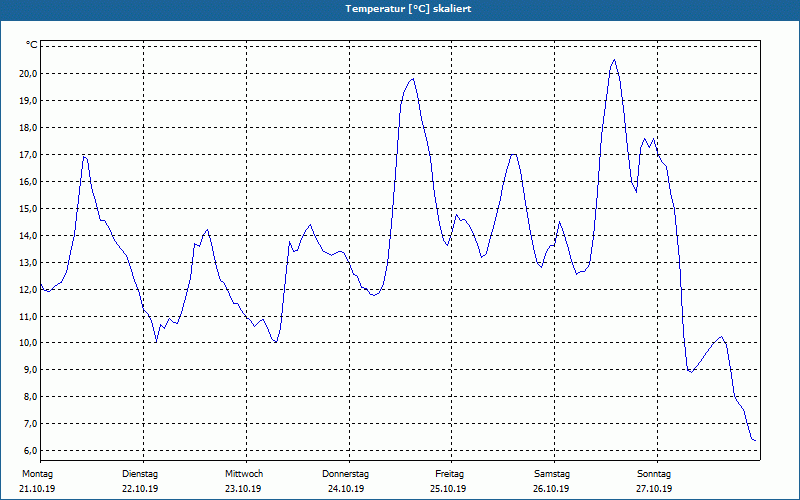Click the date 23.10.19
Image resolution: width=800 pixels, height=500 pixels.
click(243, 489)
